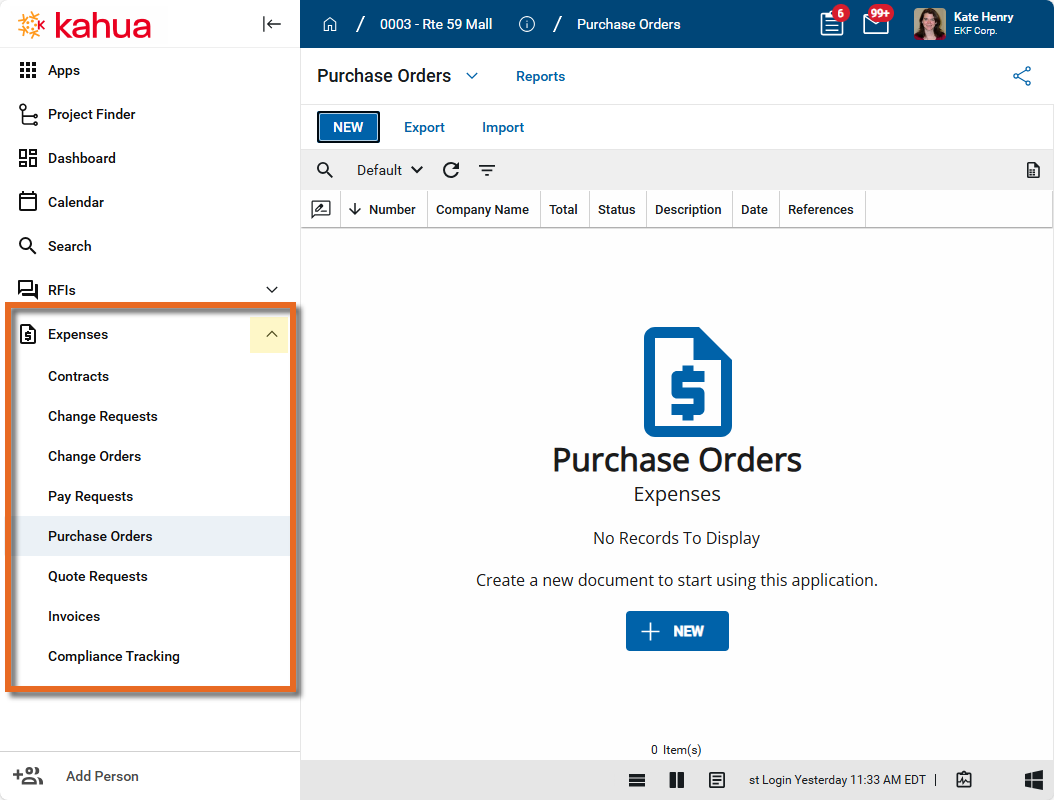Open the filter options icon
The width and height of the screenshot is (1054, 800).
[x=487, y=170]
